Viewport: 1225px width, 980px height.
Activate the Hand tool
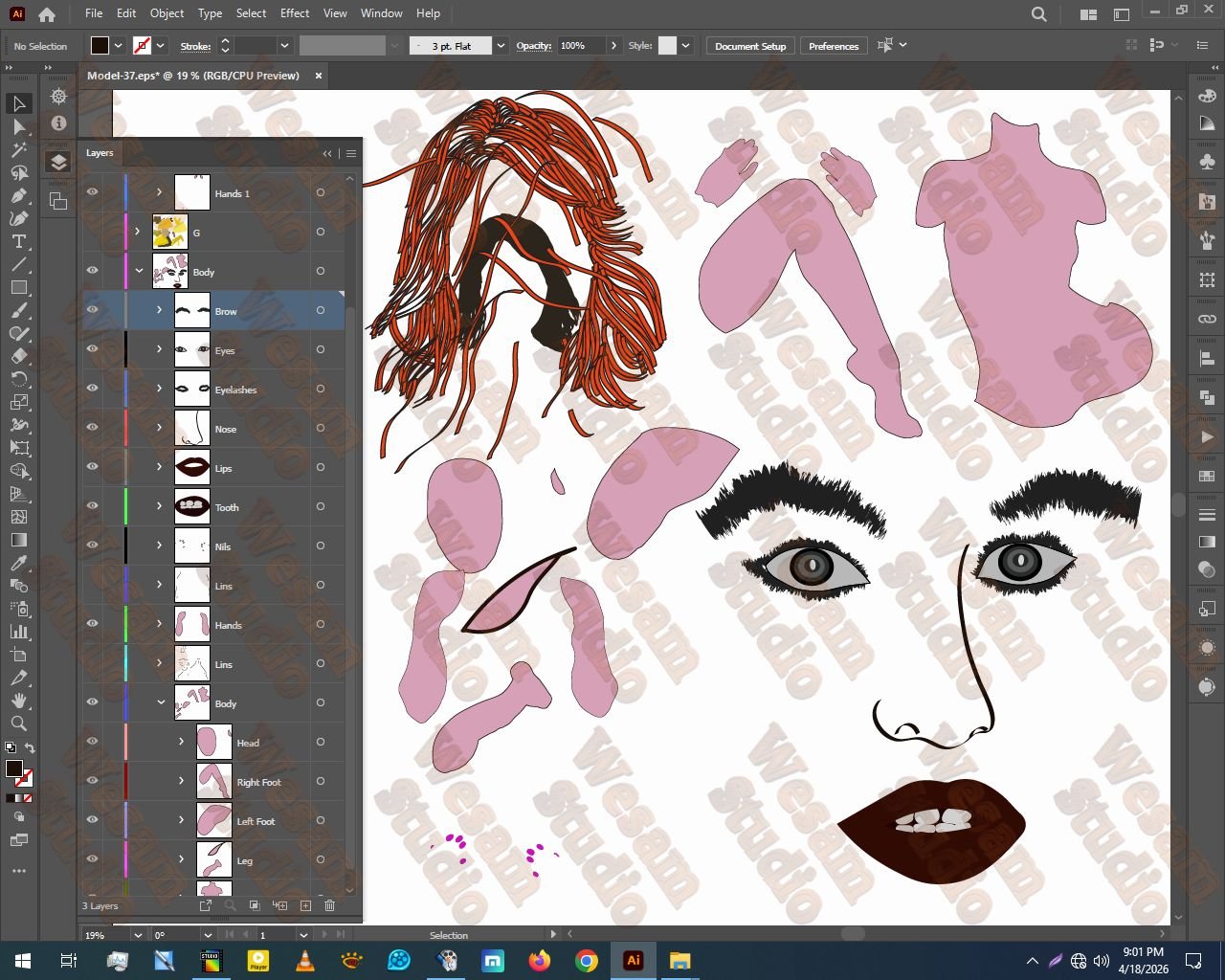(18, 701)
